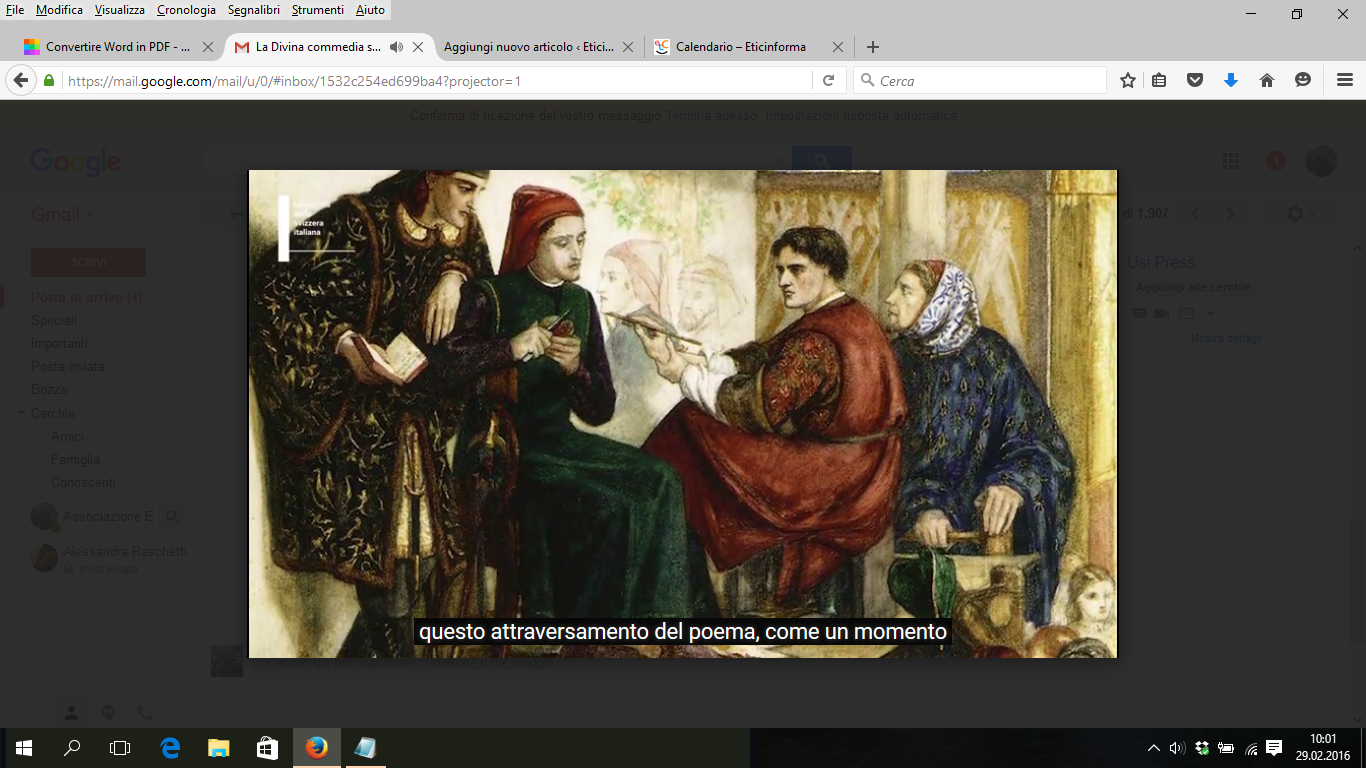
Task: Click the SCRIVI compose button
Action: coord(88,262)
